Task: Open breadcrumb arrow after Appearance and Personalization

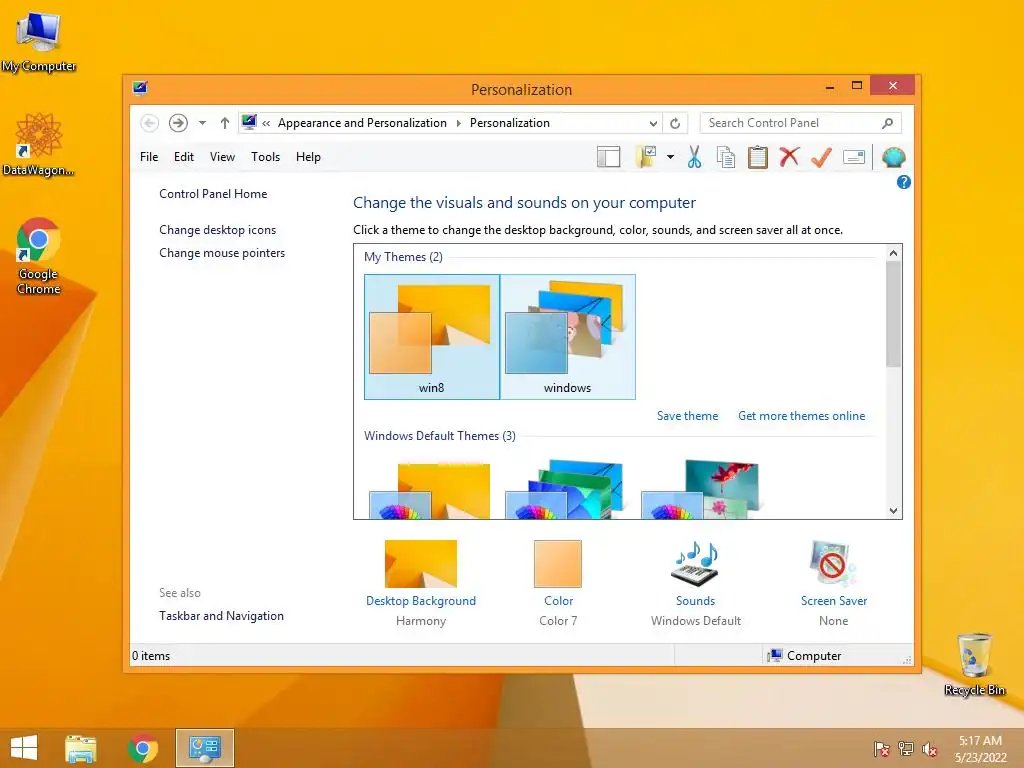Action: click(x=458, y=123)
